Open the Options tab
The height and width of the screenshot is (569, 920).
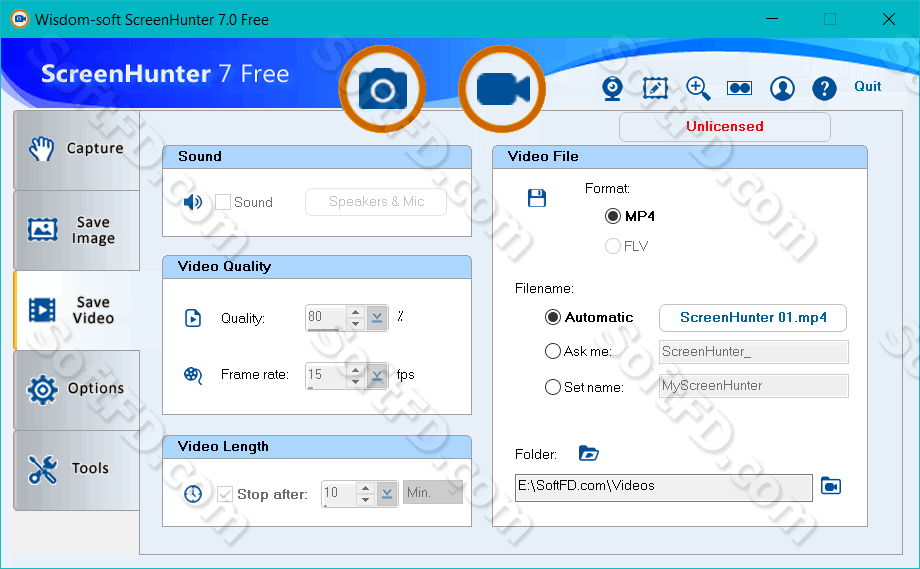tap(77, 390)
